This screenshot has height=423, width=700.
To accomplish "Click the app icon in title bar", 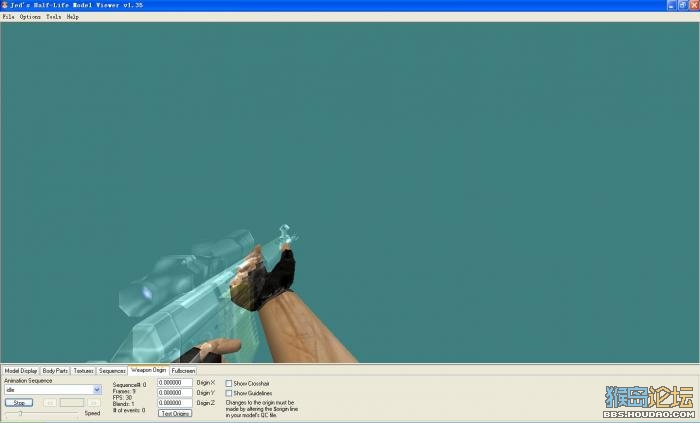I will click(4, 5).
